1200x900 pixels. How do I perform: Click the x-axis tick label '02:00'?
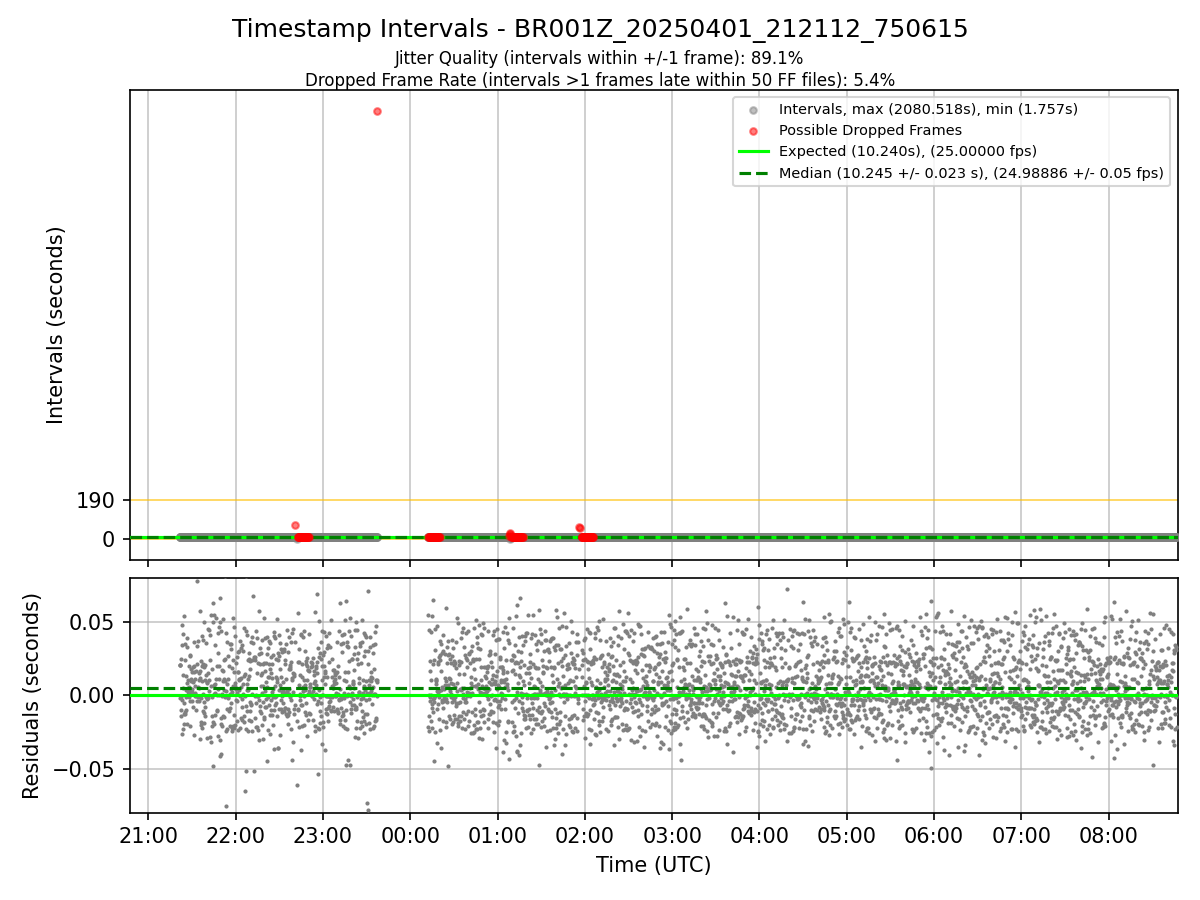coord(584,836)
